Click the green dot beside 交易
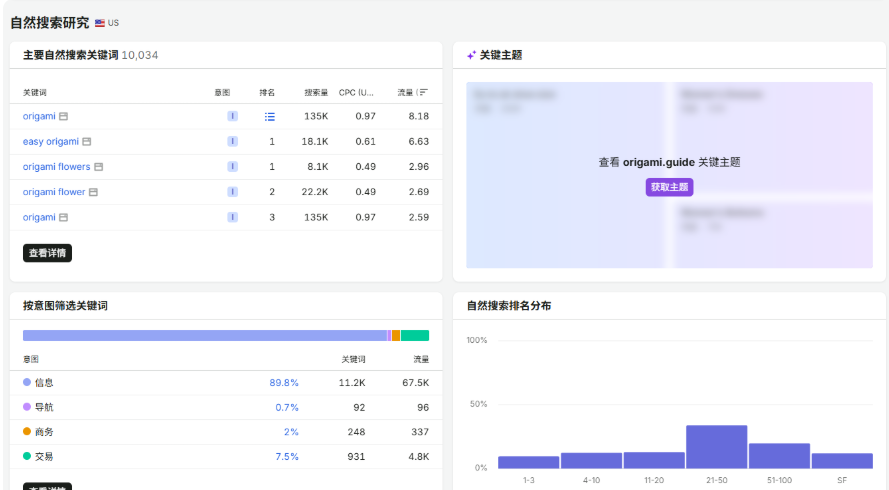The height and width of the screenshot is (490, 889). [x=27, y=456]
